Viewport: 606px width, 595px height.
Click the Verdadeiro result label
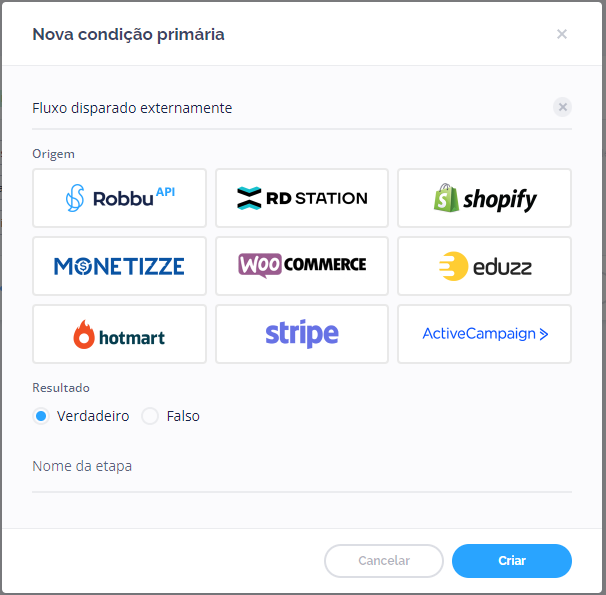[x=93, y=416]
